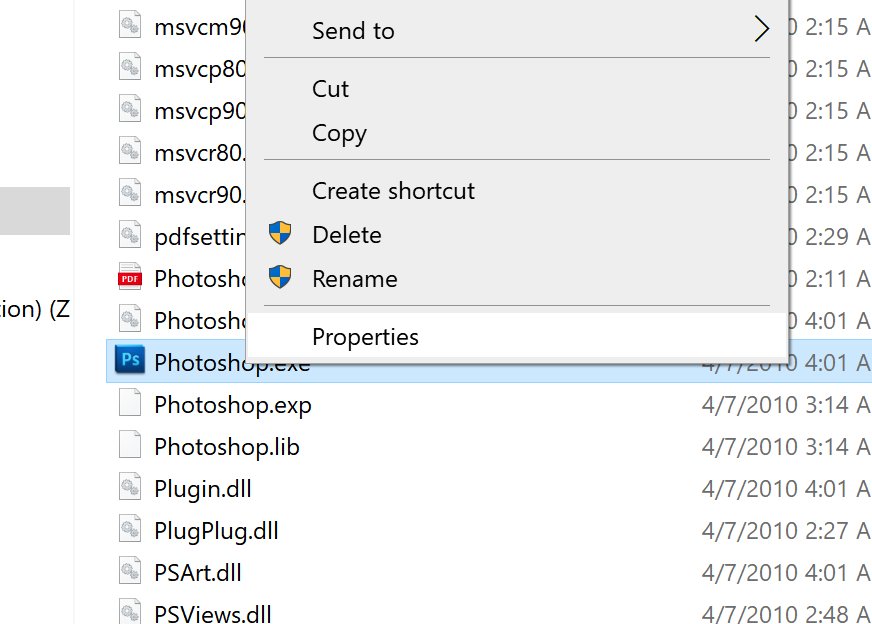Select the Photoshop.lib file name
872x624 pixels.
(x=226, y=446)
